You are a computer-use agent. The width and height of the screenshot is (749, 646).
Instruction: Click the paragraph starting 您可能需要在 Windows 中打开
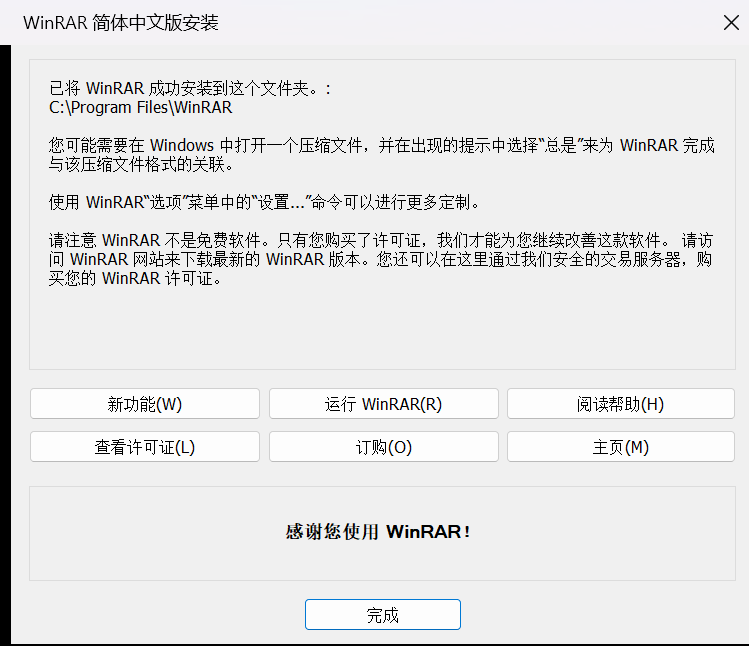(381, 154)
